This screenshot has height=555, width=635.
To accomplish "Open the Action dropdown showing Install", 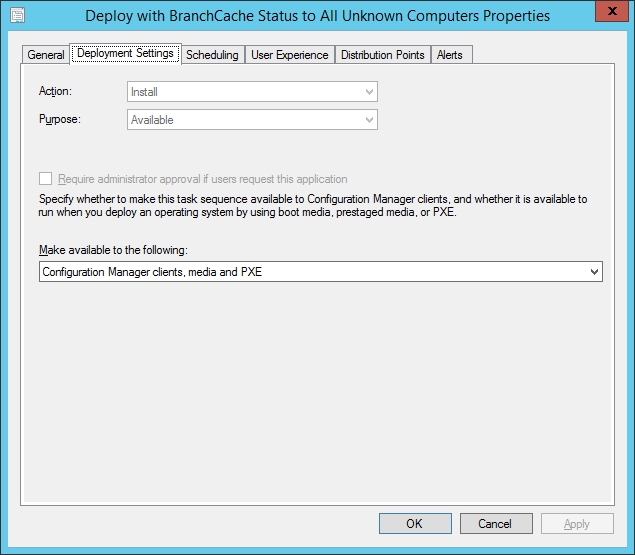I will click(253, 92).
